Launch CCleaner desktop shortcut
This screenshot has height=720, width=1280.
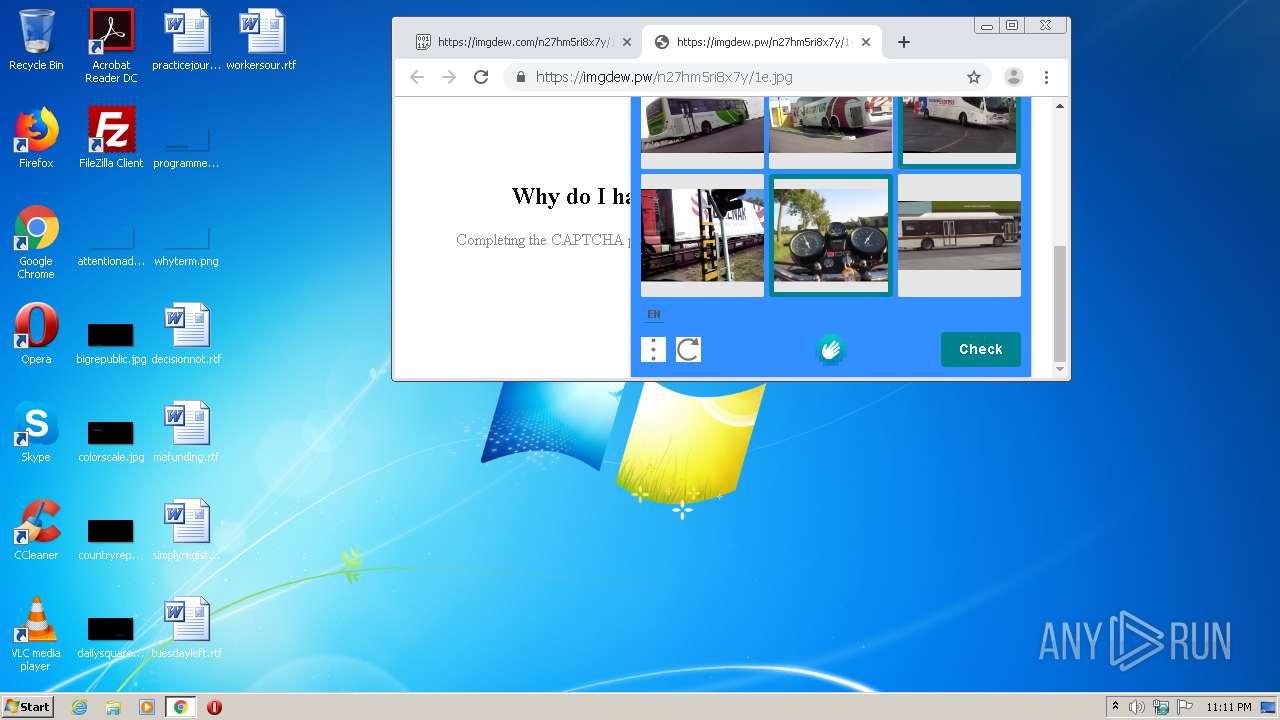(36, 530)
